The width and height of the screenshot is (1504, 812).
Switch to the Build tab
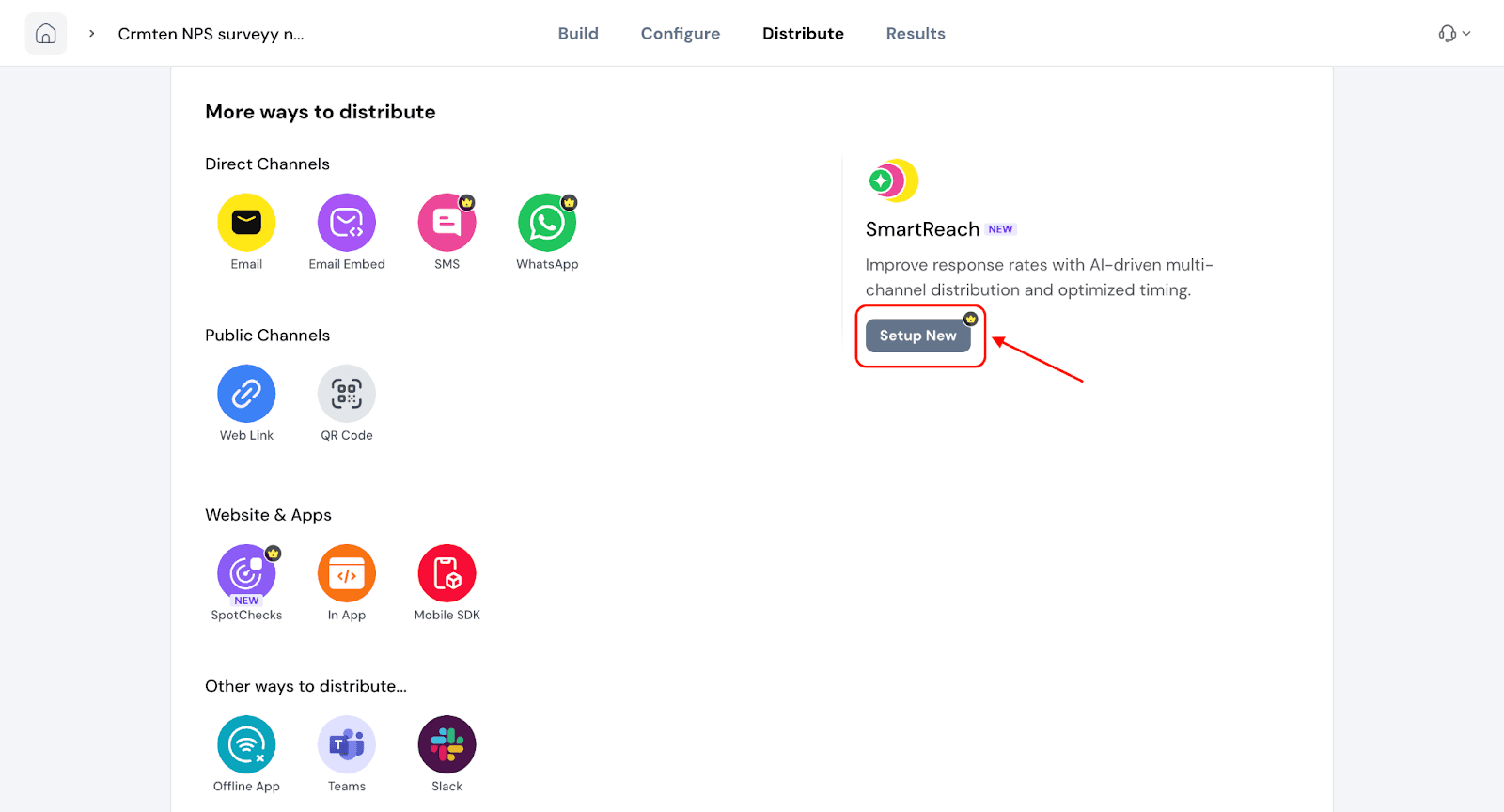point(578,34)
